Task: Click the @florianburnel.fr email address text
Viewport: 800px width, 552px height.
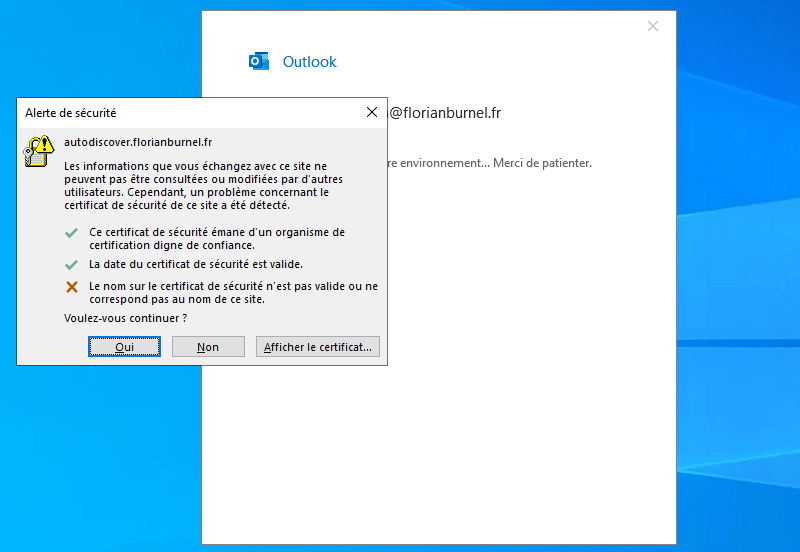Action: click(444, 113)
